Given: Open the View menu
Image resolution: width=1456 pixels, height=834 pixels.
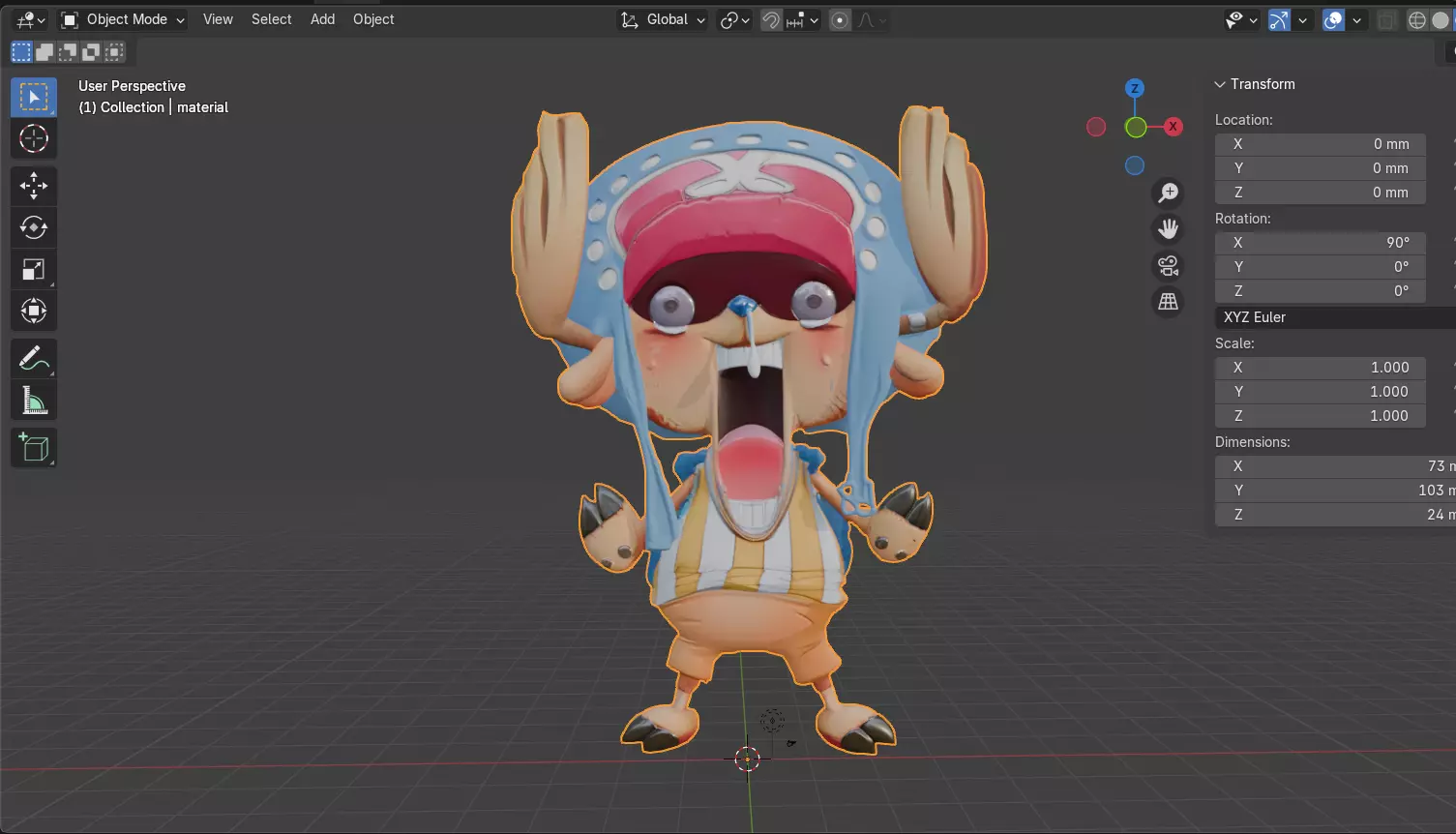Looking at the screenshot, I should tap(218, 19).
